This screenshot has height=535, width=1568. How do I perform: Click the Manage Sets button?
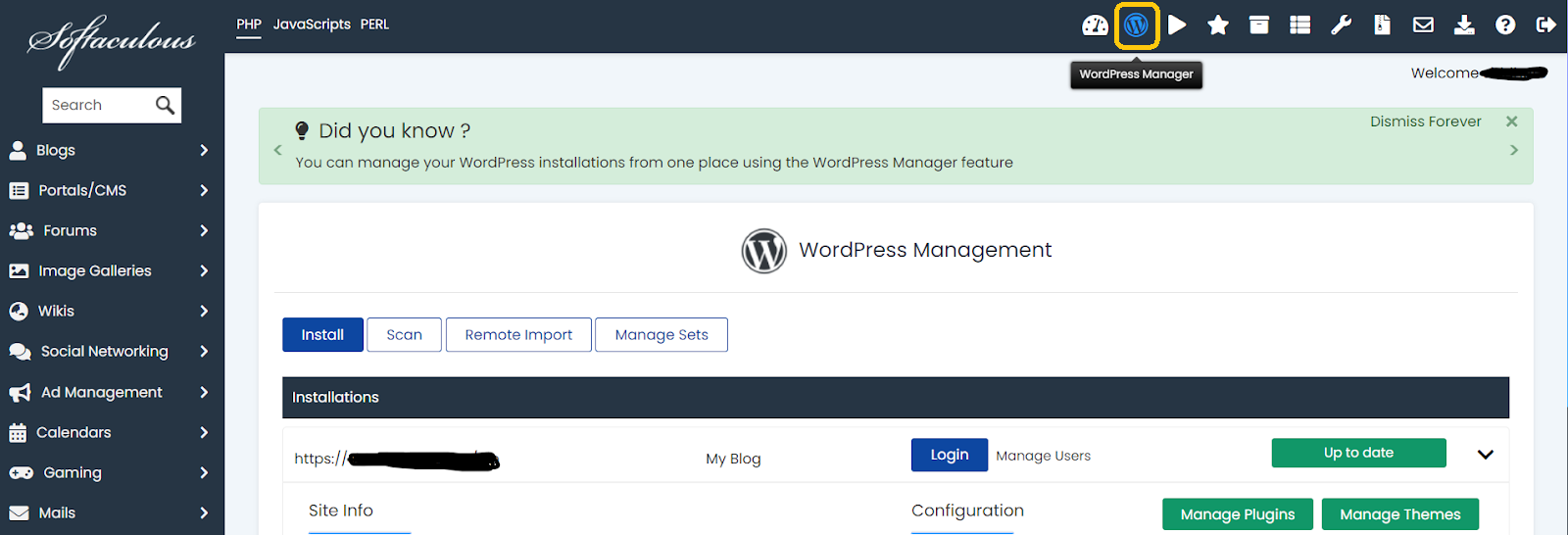661,335
